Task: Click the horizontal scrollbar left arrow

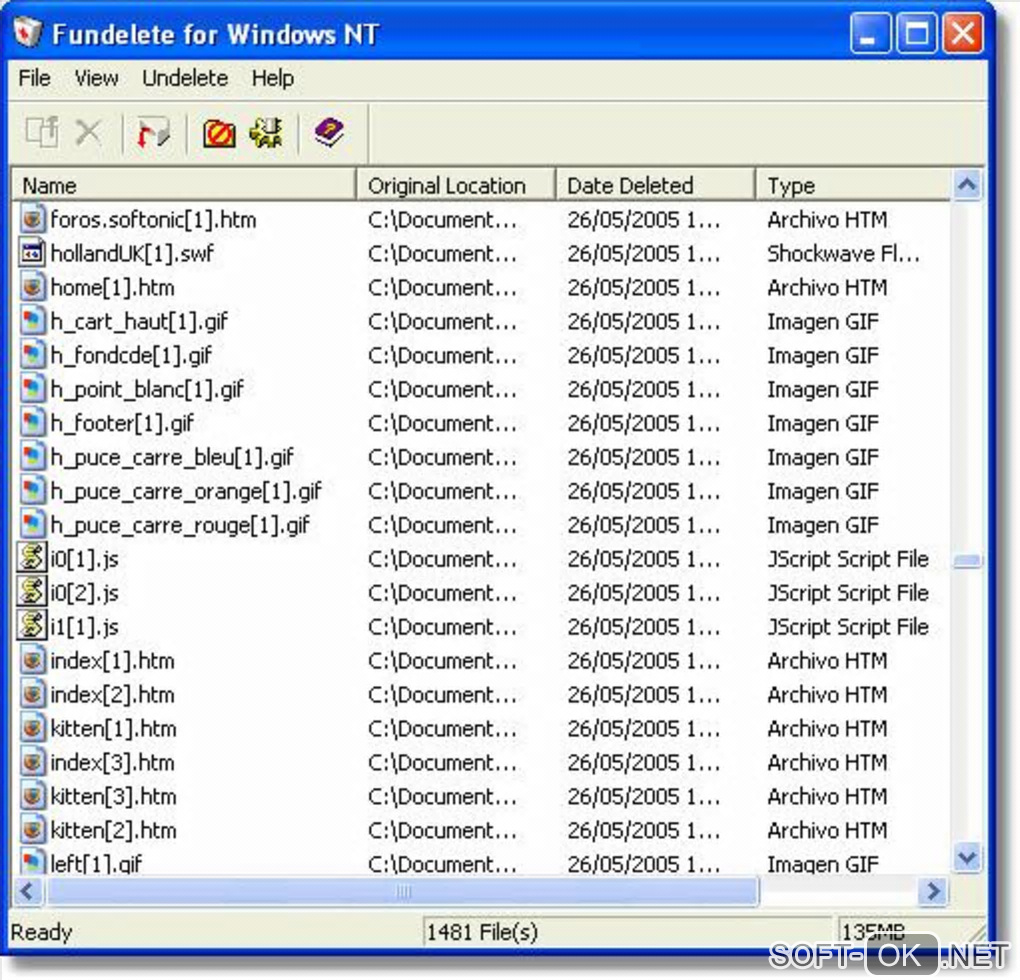Action: click(27, 890)
